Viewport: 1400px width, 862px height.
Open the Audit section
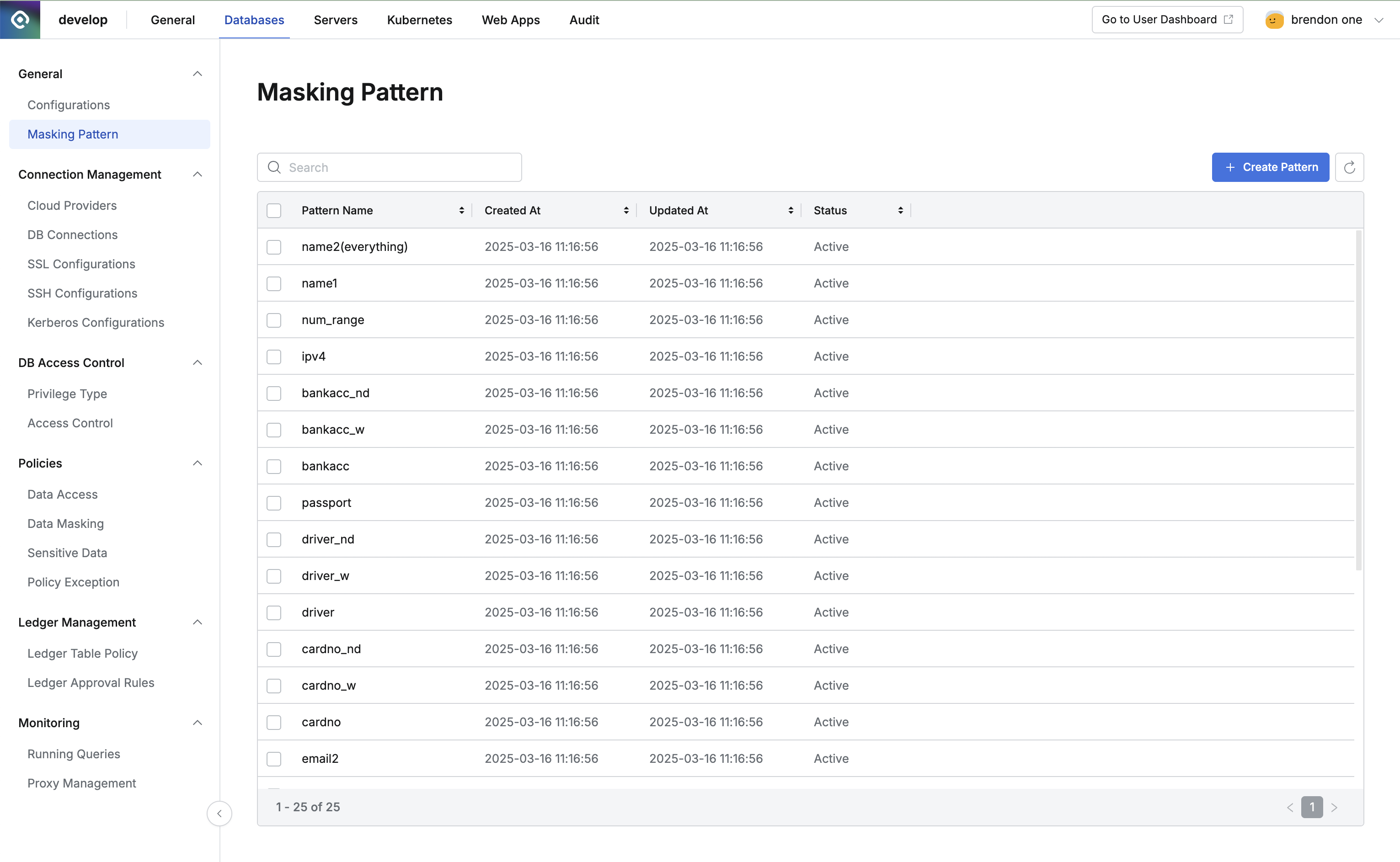click(x=584, y=19)
